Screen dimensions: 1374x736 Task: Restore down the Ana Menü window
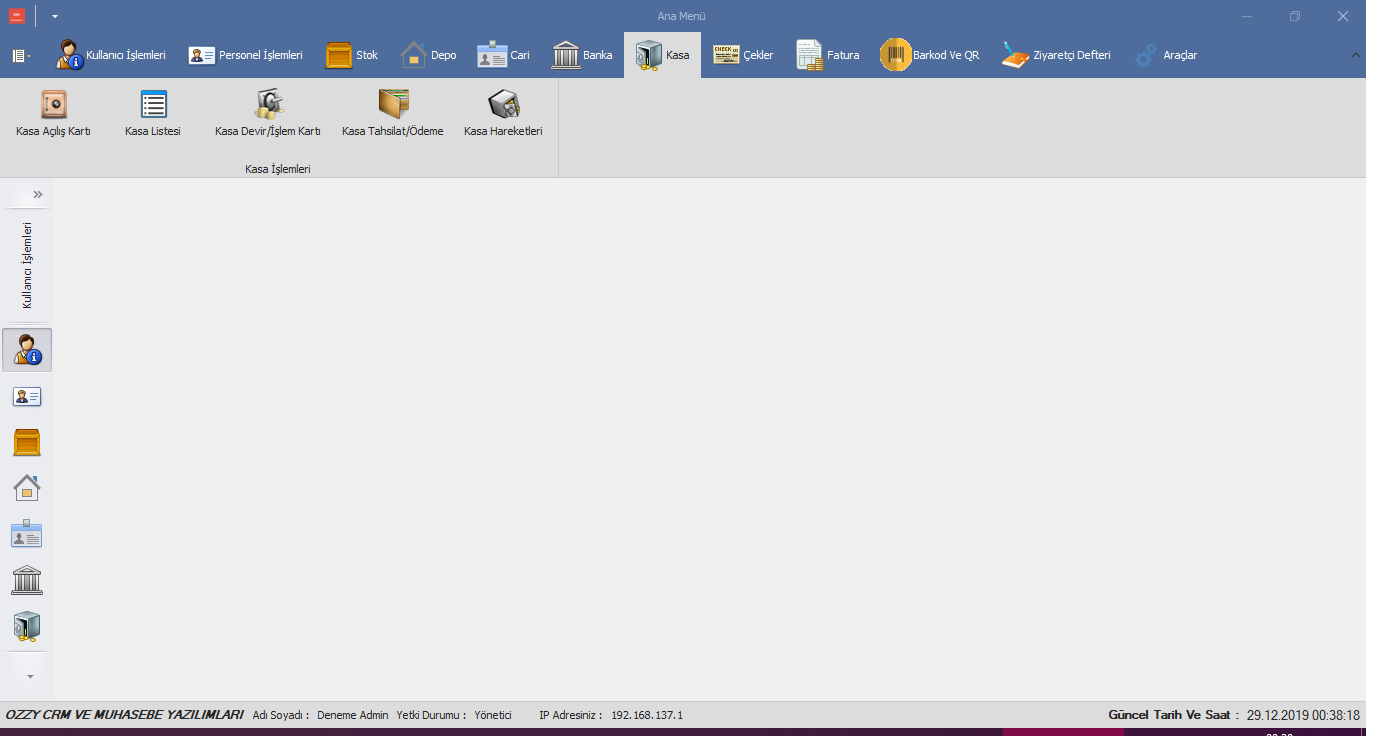click(1295, 16)
